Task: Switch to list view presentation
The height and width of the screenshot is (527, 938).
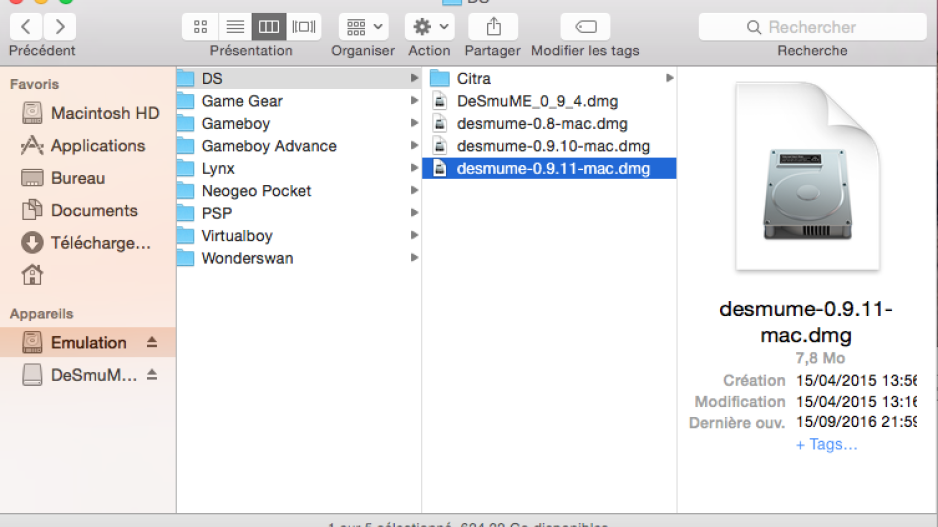Action: coord(235,27)
